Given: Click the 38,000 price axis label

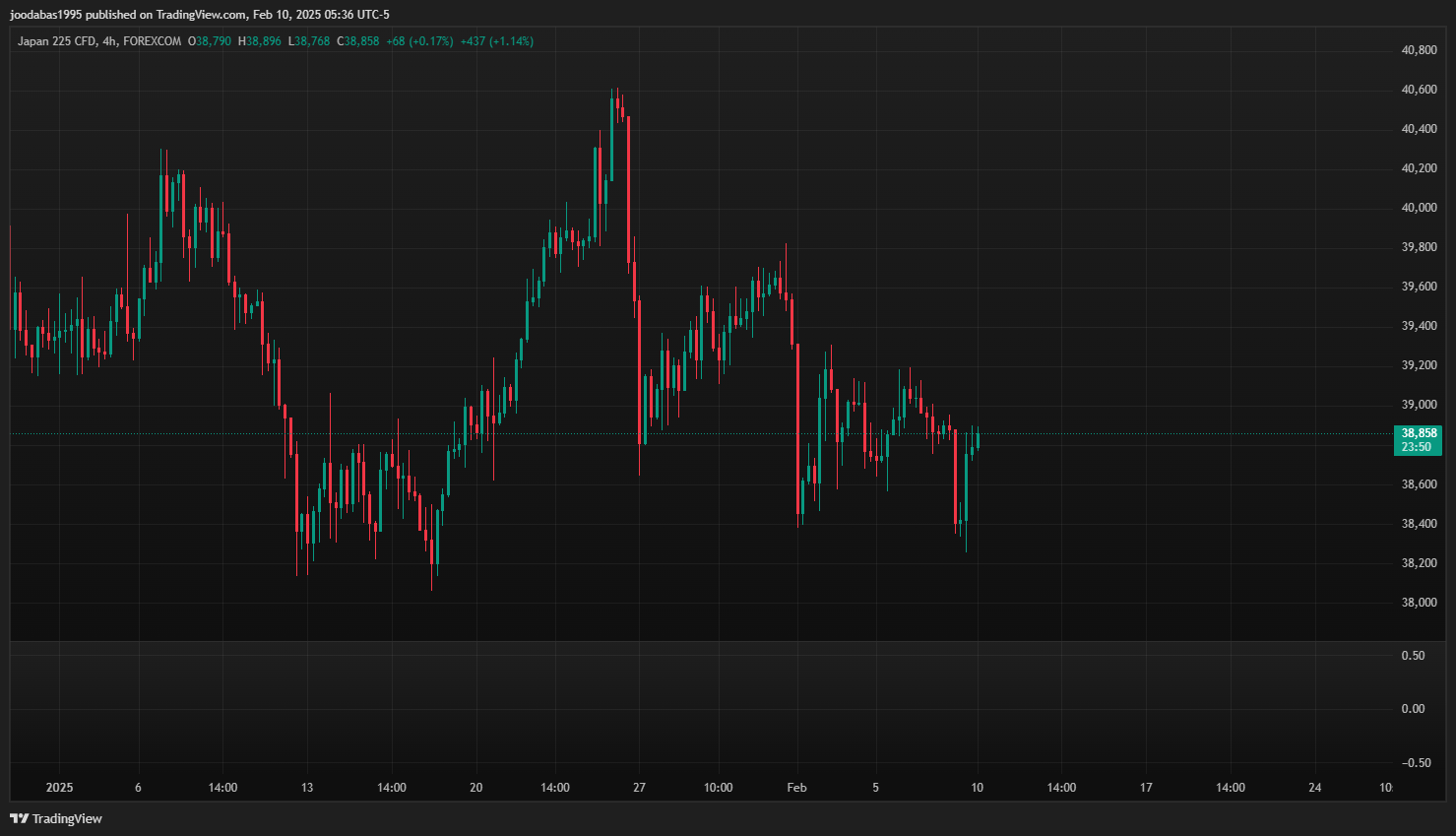Looking at the screenshot, I should point(1419,603).
